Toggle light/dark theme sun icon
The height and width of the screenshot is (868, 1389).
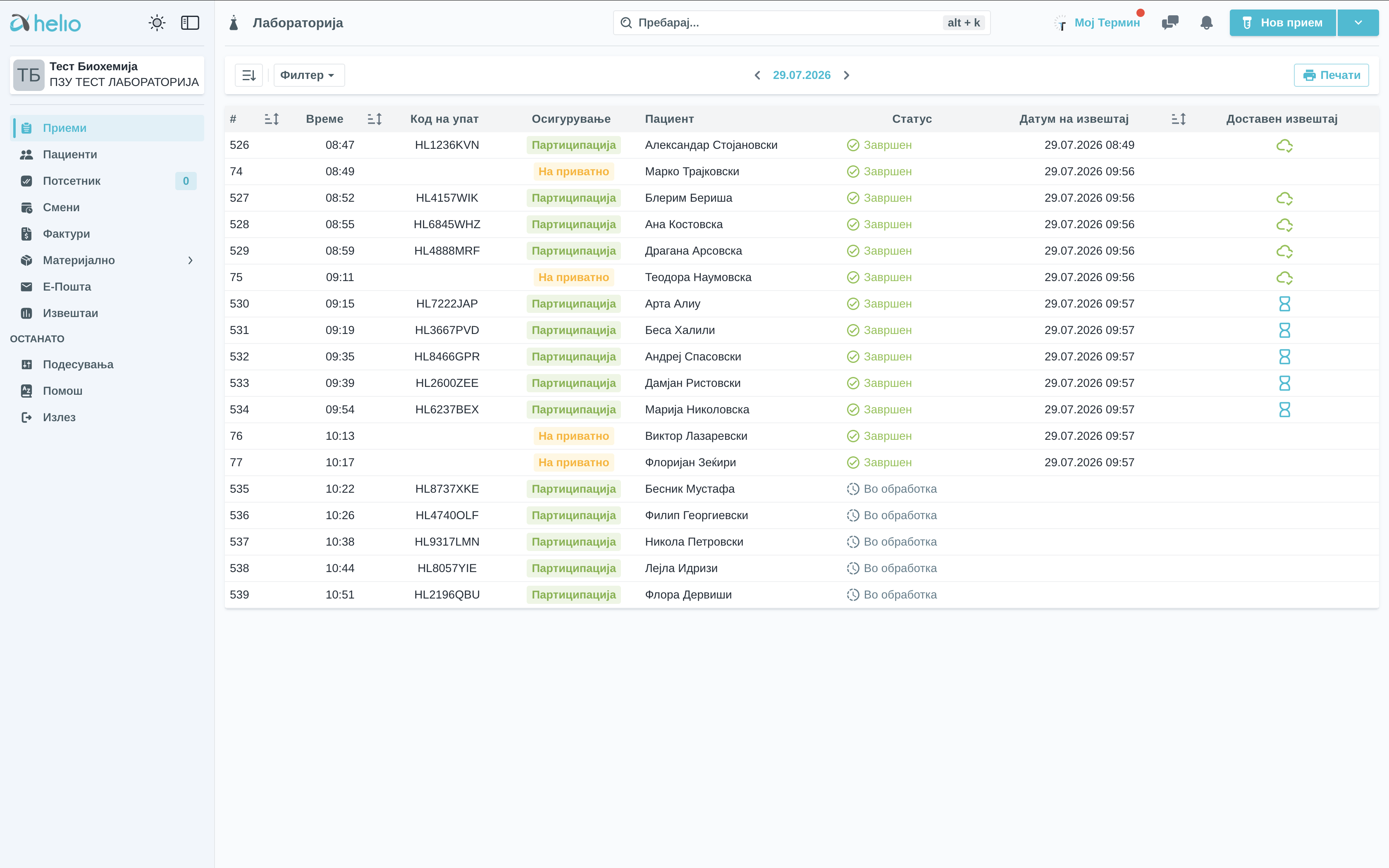(x=157, y=23)
